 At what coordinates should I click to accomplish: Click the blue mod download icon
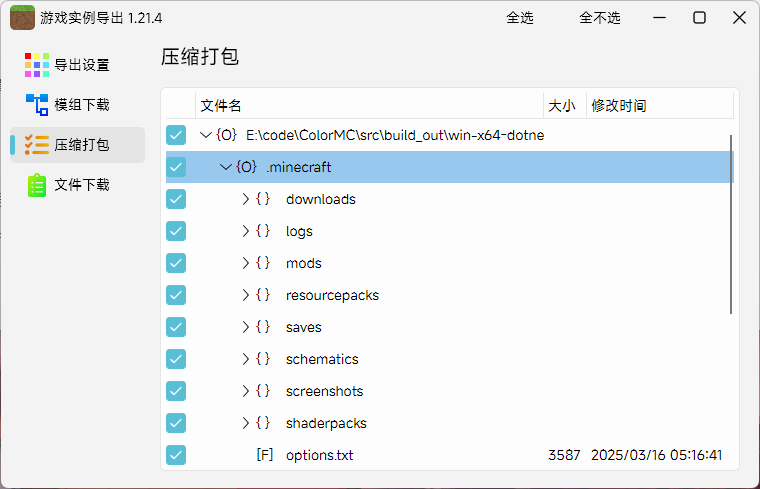click(x=37, y=105)
